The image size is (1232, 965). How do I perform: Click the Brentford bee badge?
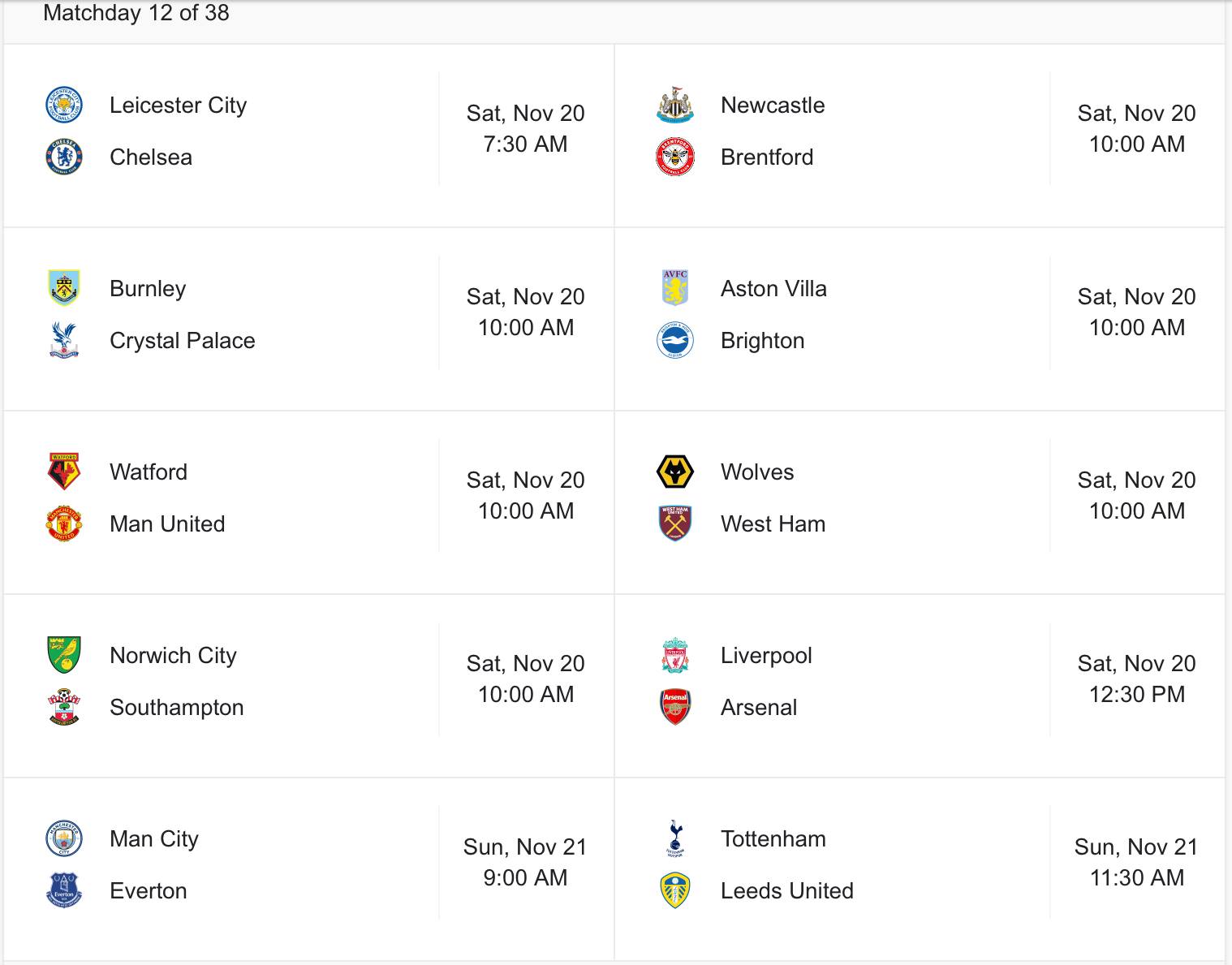pyautogui.click(x=674, y=157)
